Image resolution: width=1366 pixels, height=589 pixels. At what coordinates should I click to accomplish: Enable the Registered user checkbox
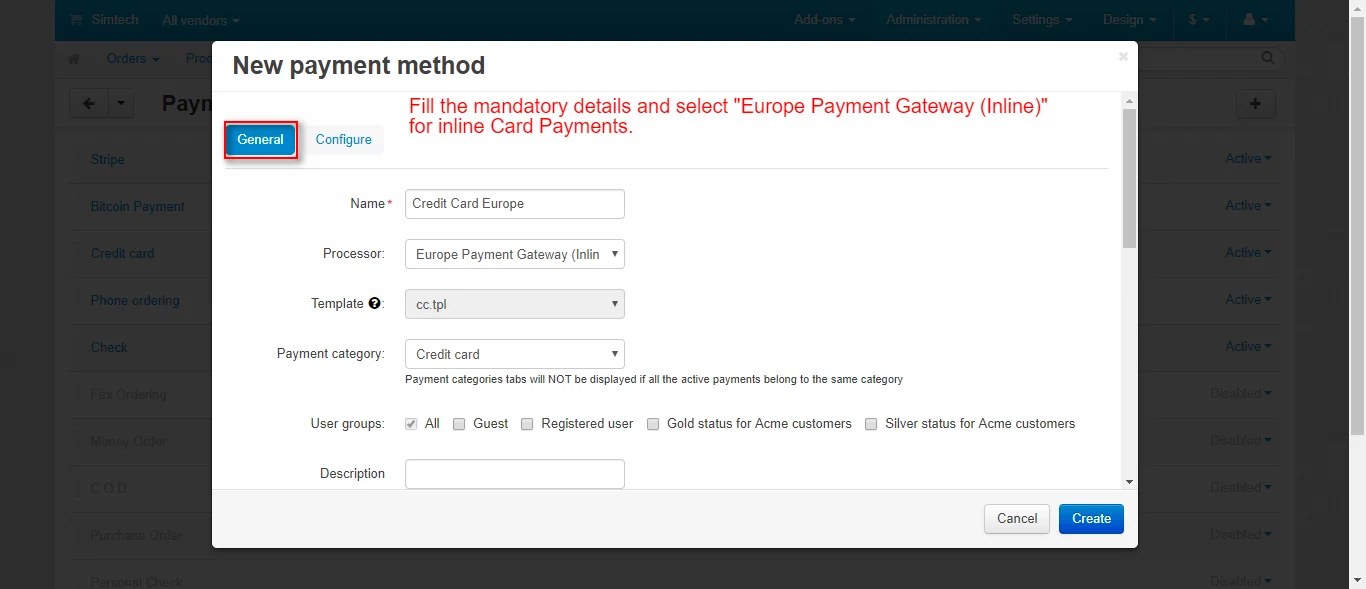[527, 424]
